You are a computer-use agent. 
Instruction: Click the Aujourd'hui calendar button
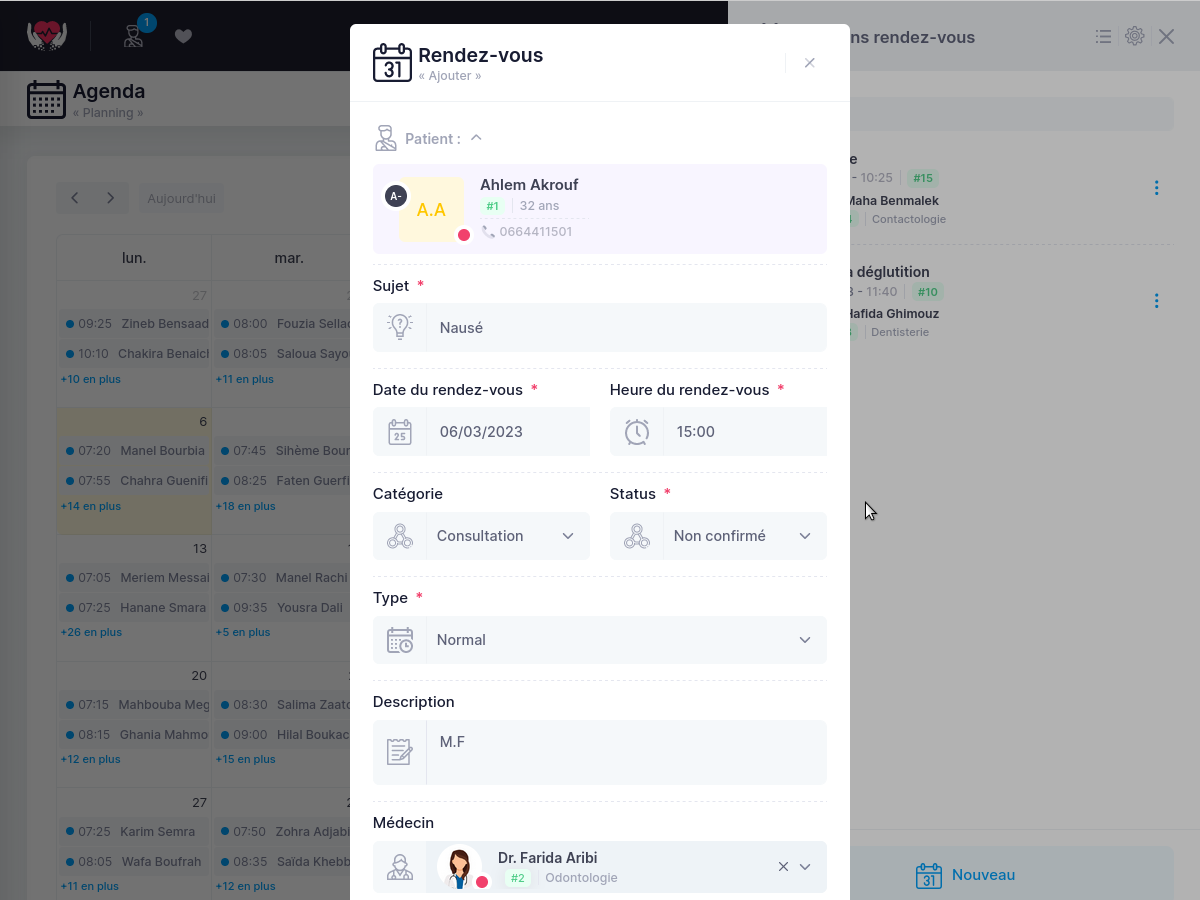click(181, 198)
